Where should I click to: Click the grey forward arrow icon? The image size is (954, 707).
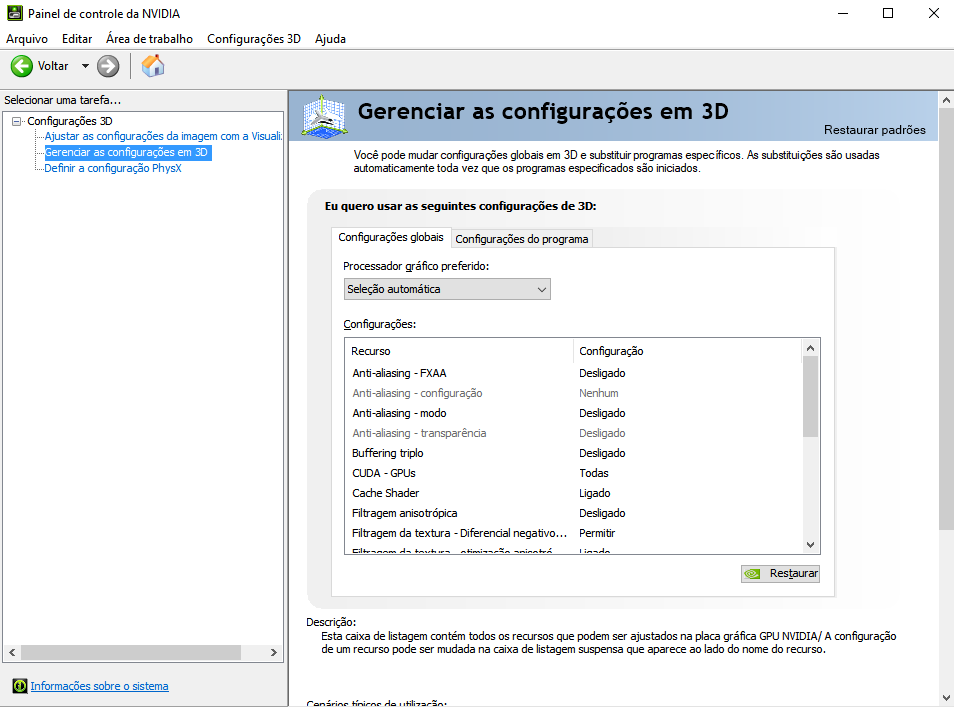coord(108,66)
